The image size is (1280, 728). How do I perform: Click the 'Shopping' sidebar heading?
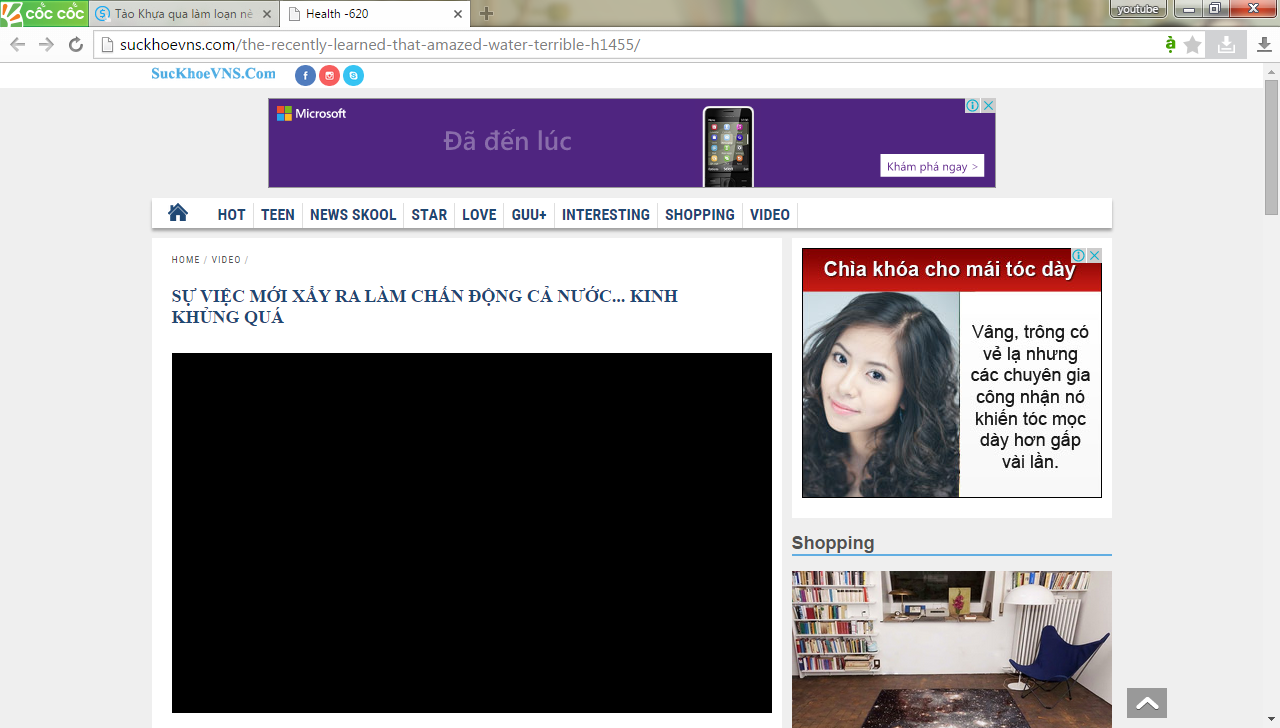point(833,542)
